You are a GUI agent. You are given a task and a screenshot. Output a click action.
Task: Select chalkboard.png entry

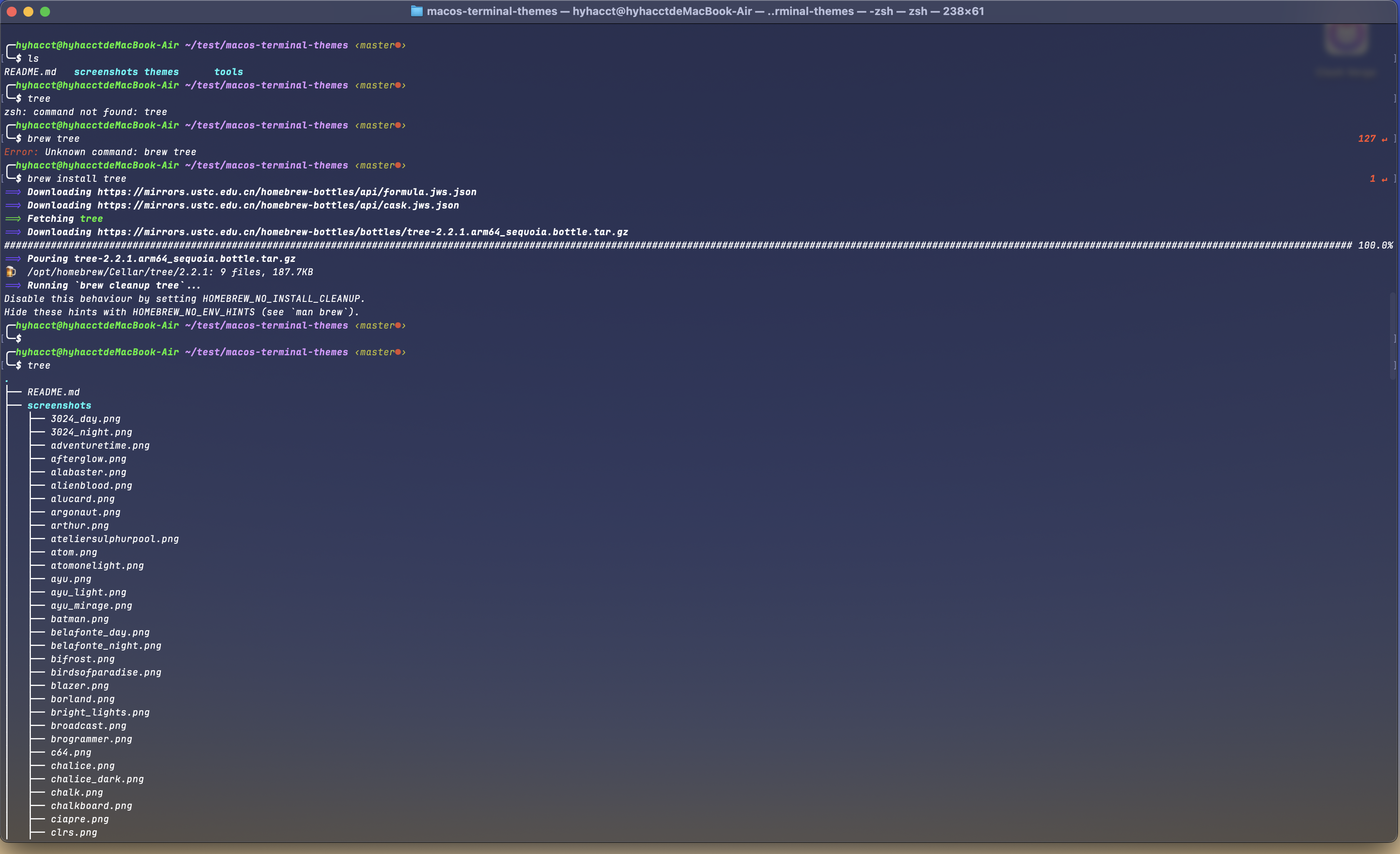[x=91, y=806]
